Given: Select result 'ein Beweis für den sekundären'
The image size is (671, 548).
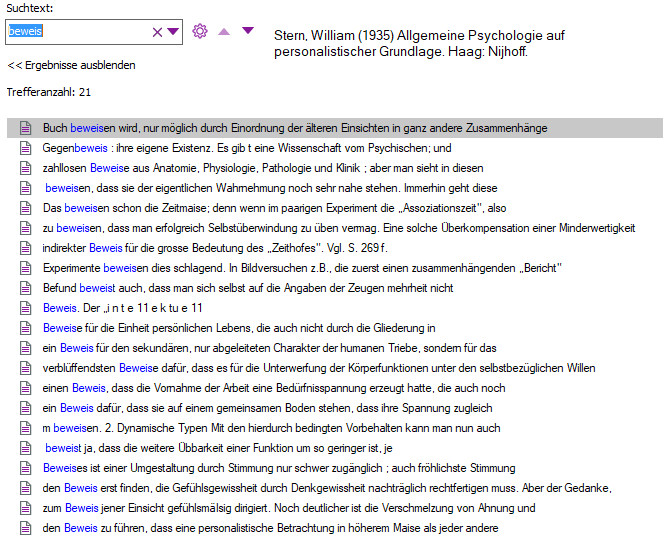Looking at the screenshot, I should [x=270, y=348].
